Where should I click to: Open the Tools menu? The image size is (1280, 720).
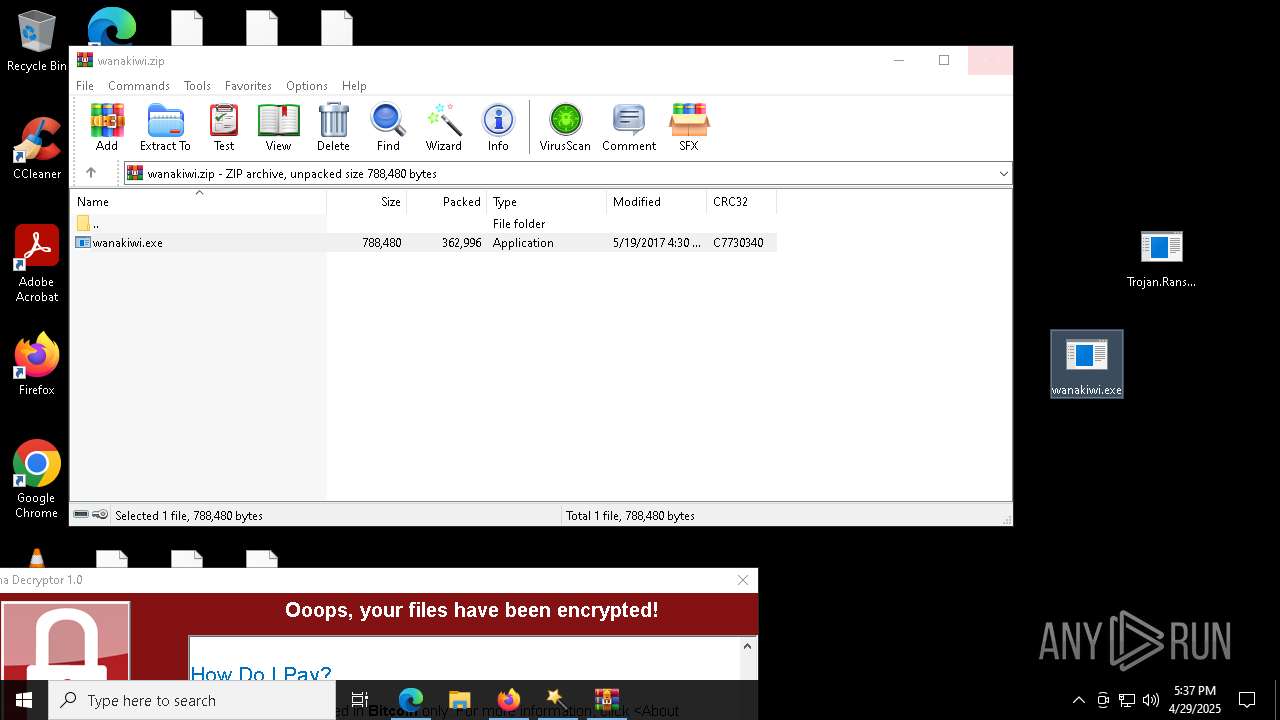[x=197, y=86]
